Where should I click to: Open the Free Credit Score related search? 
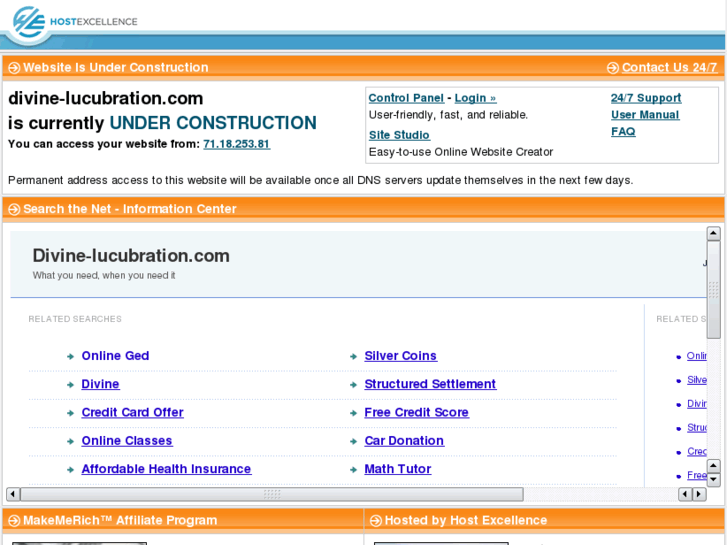(416, 412)
